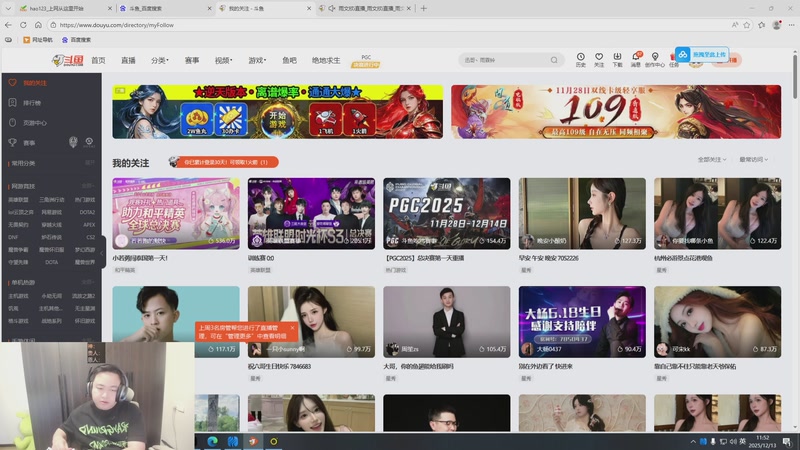Open CS2 category in sidebar
This screenshot has height=450, width=800.
point(90,237)
